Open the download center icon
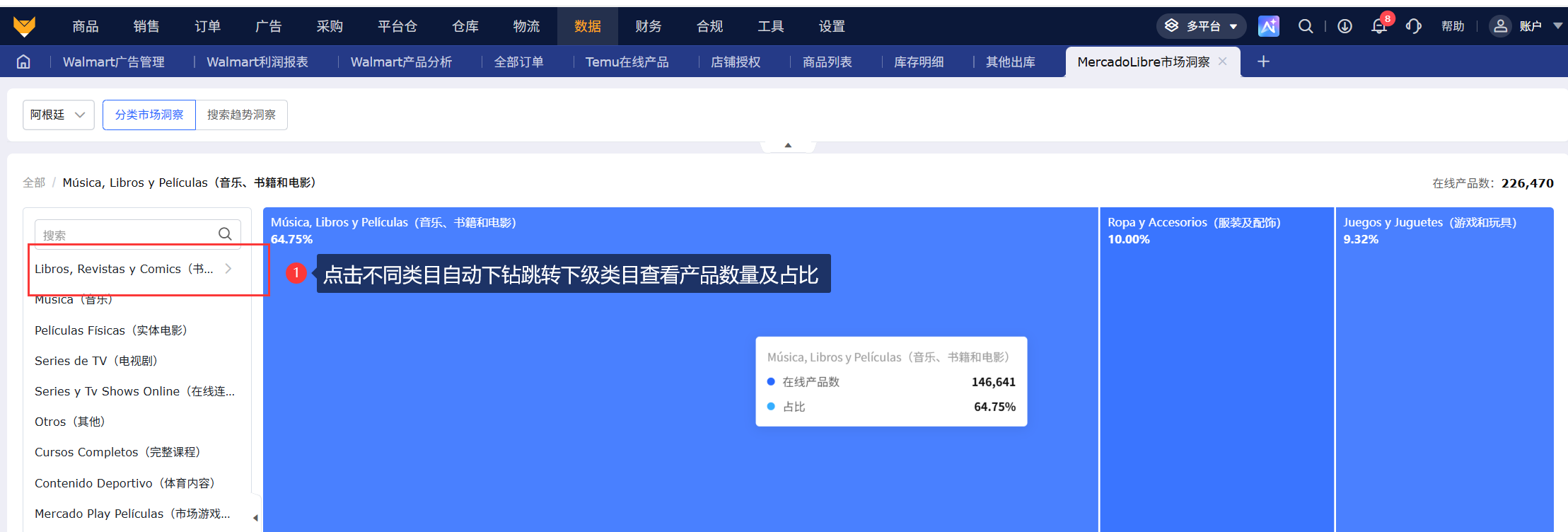The width and height of the screenshot is (1568, 532). [x=1345, y=26]
